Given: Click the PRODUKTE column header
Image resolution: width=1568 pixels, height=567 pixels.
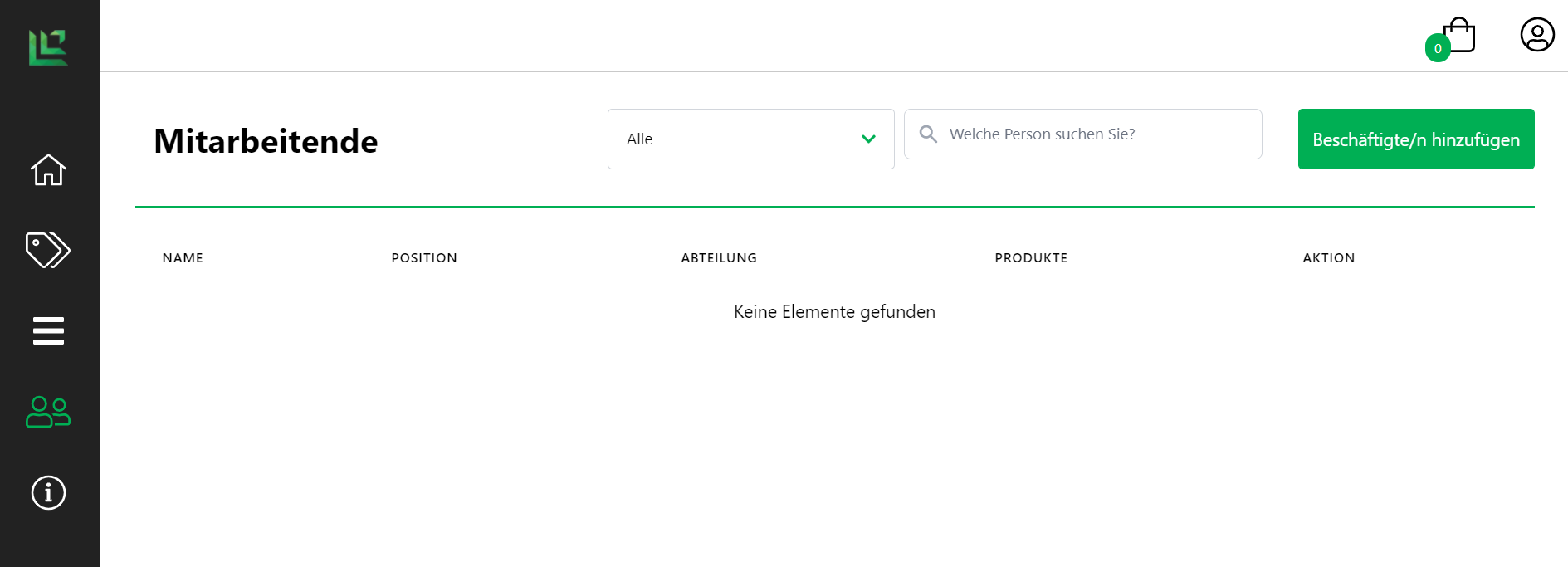Looking at the screenshot, I should click(1031, 258).
